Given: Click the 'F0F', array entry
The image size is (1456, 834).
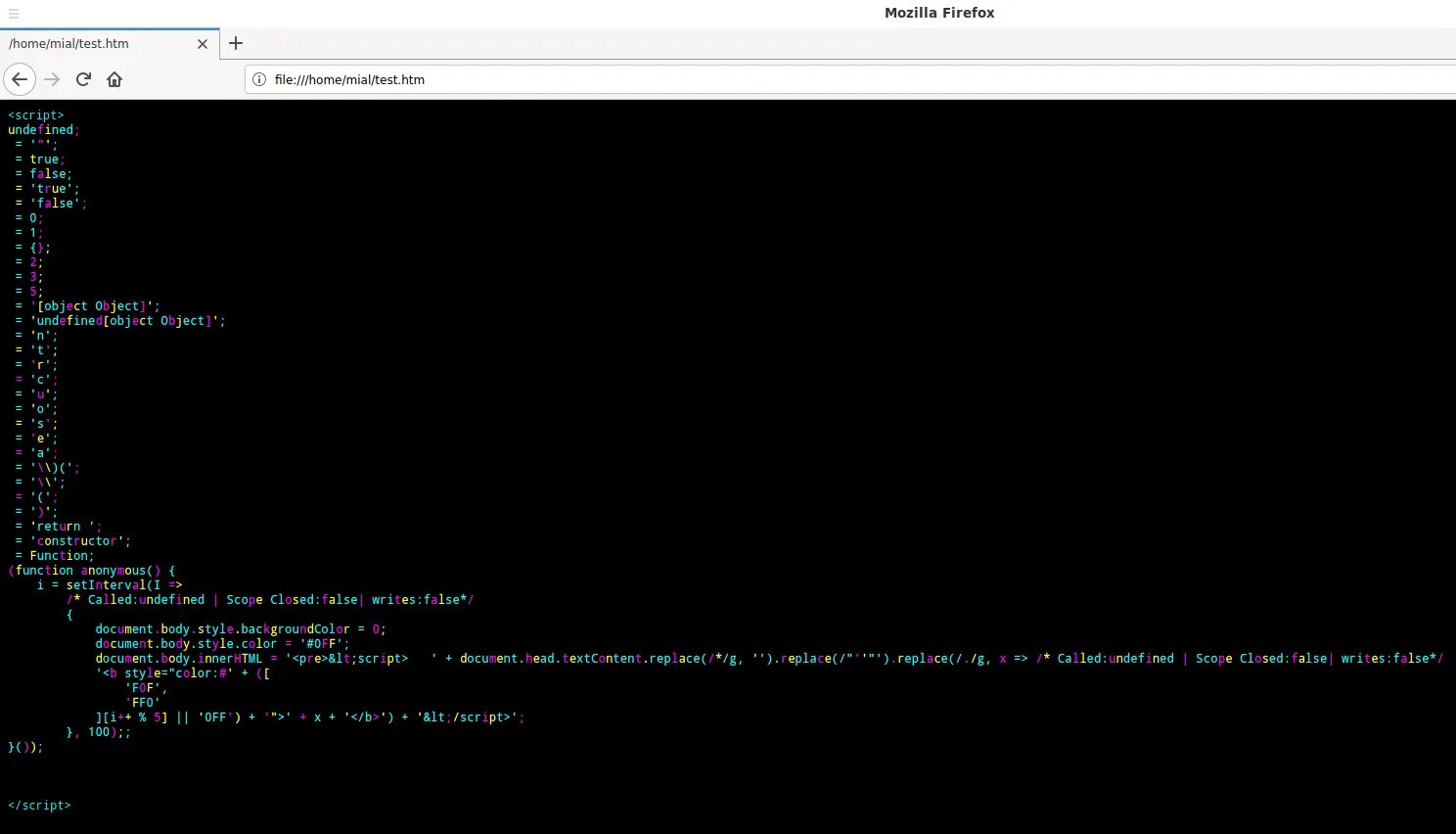Looking at the screenshot, I should pyautogui.click(x=146, y=688).
